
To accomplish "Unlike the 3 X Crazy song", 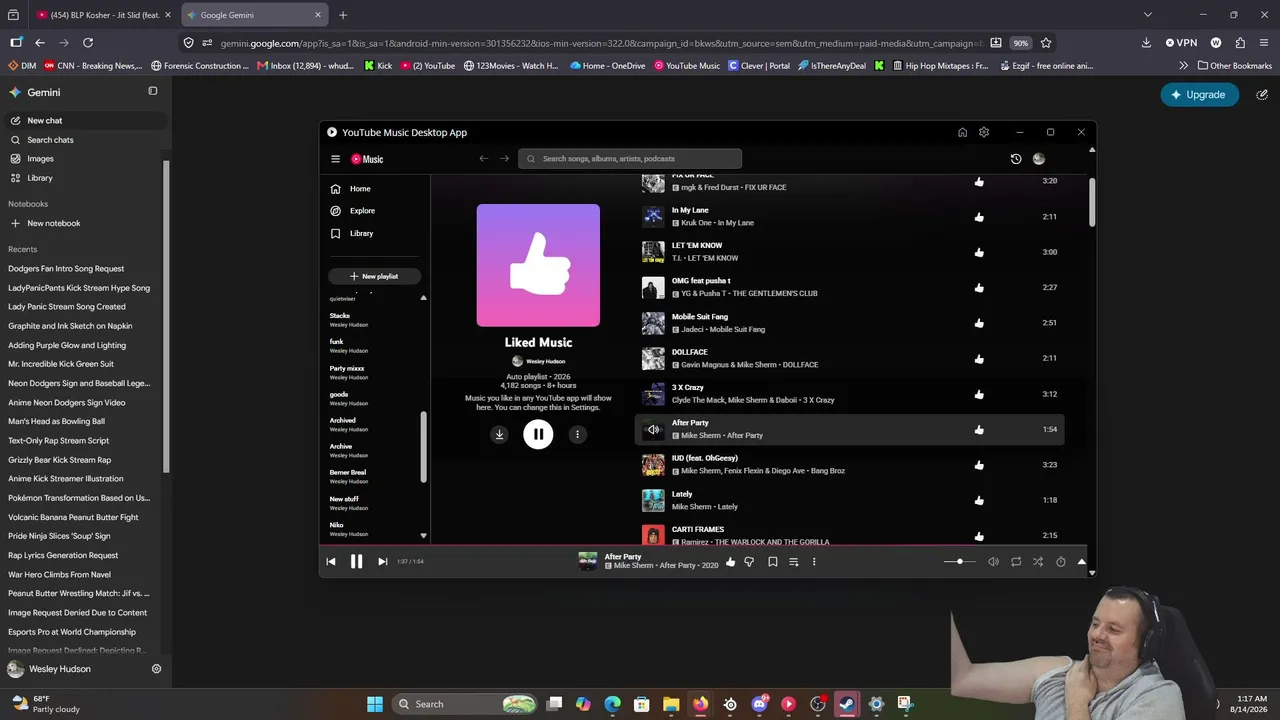I will click(979, 394).
